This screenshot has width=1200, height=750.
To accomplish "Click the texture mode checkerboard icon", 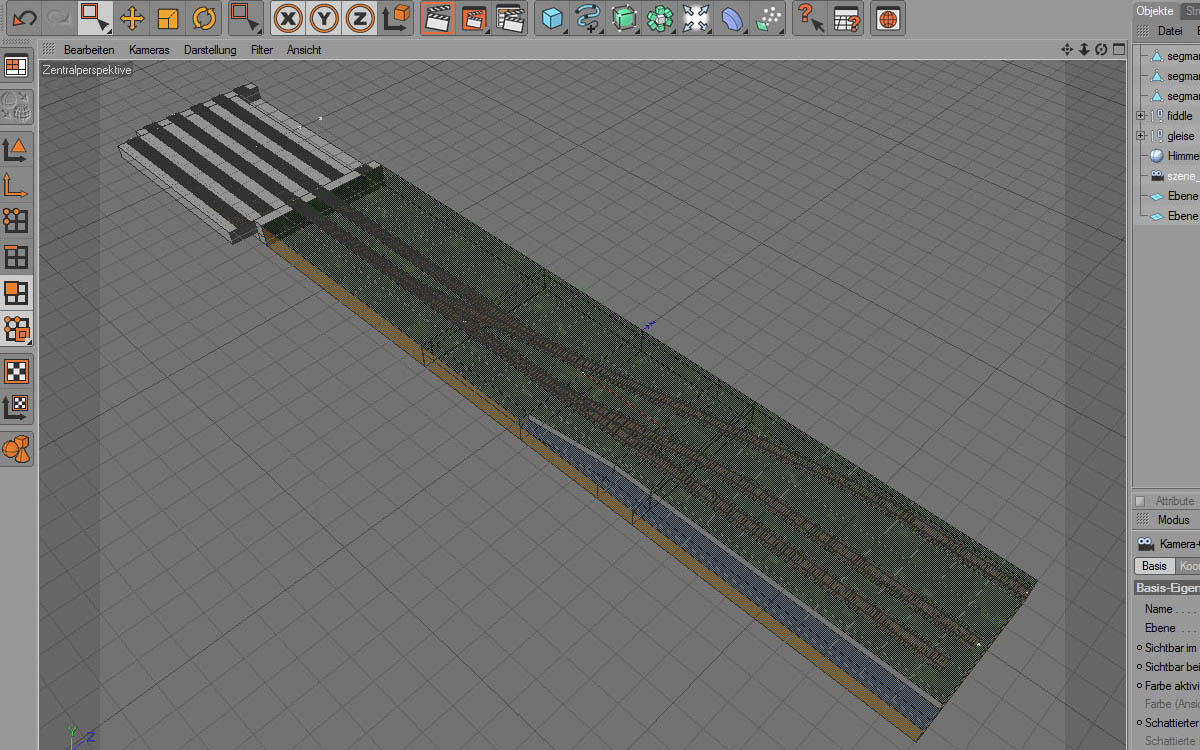I will pyautogui.click(x=16, y=371).
